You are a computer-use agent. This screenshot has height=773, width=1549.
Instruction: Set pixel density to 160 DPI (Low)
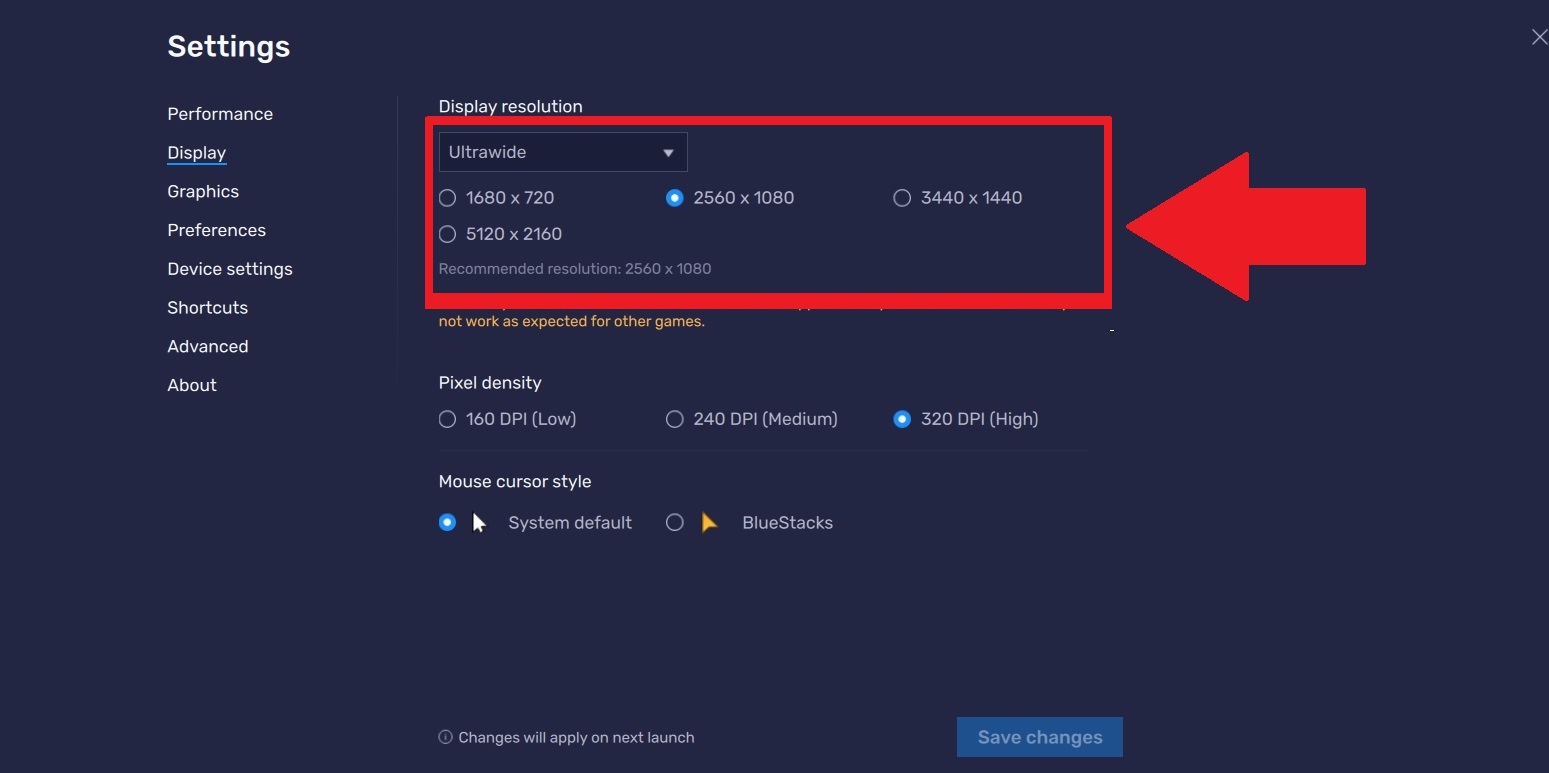pos(448,419)
